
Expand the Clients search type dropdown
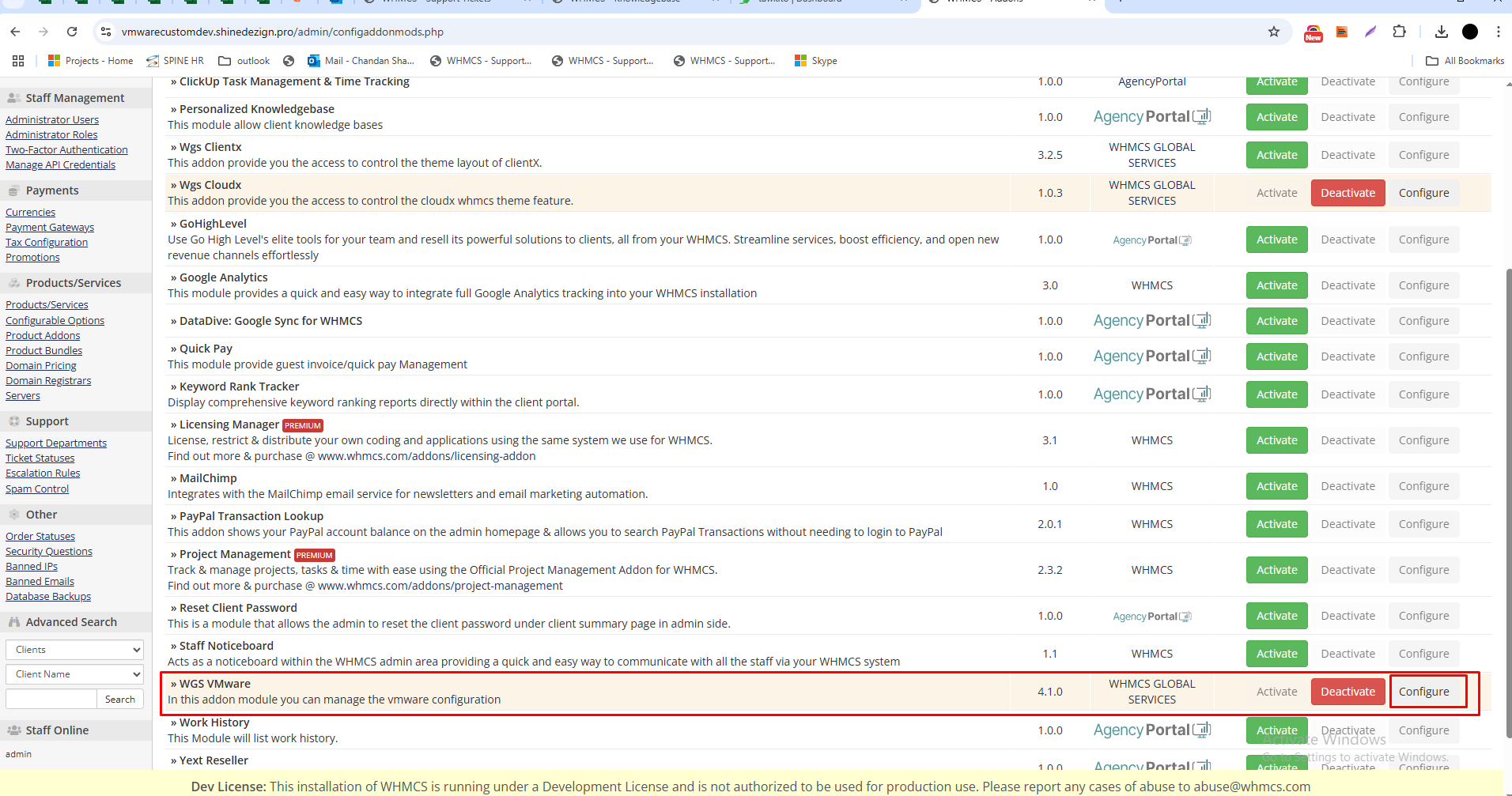coord(74,650)
